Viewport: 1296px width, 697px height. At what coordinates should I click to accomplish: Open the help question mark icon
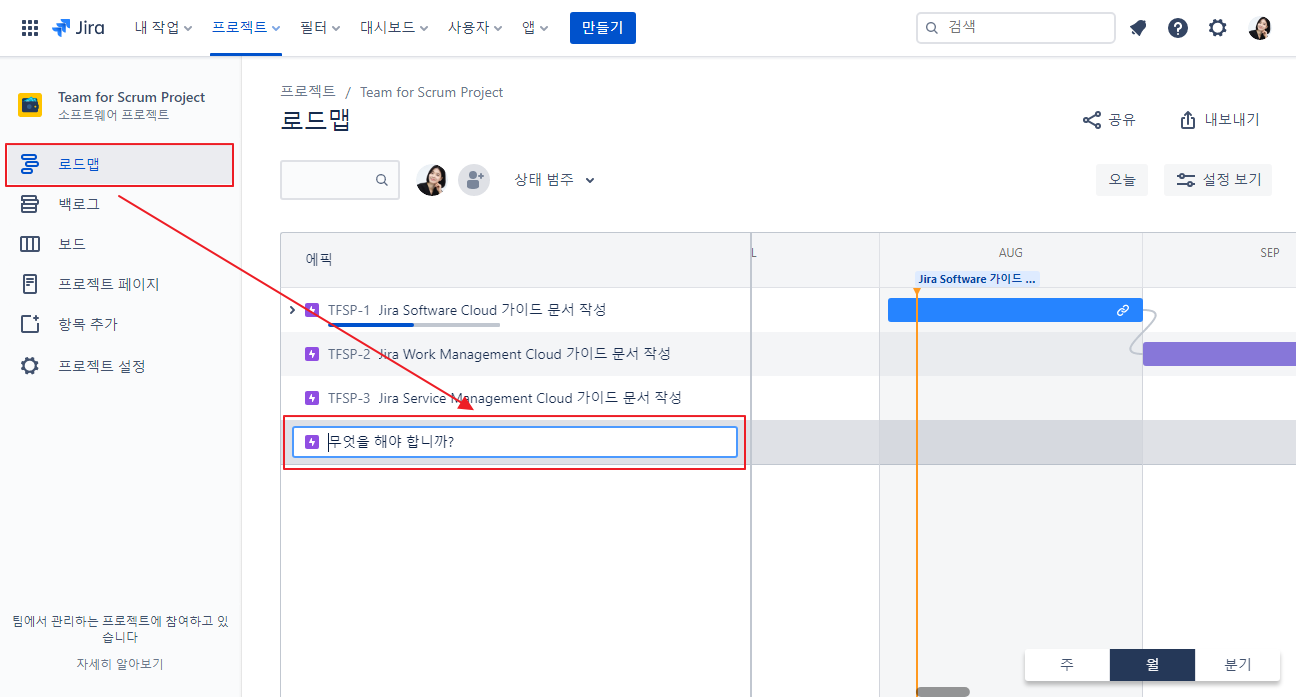[x=1178, y=28]
